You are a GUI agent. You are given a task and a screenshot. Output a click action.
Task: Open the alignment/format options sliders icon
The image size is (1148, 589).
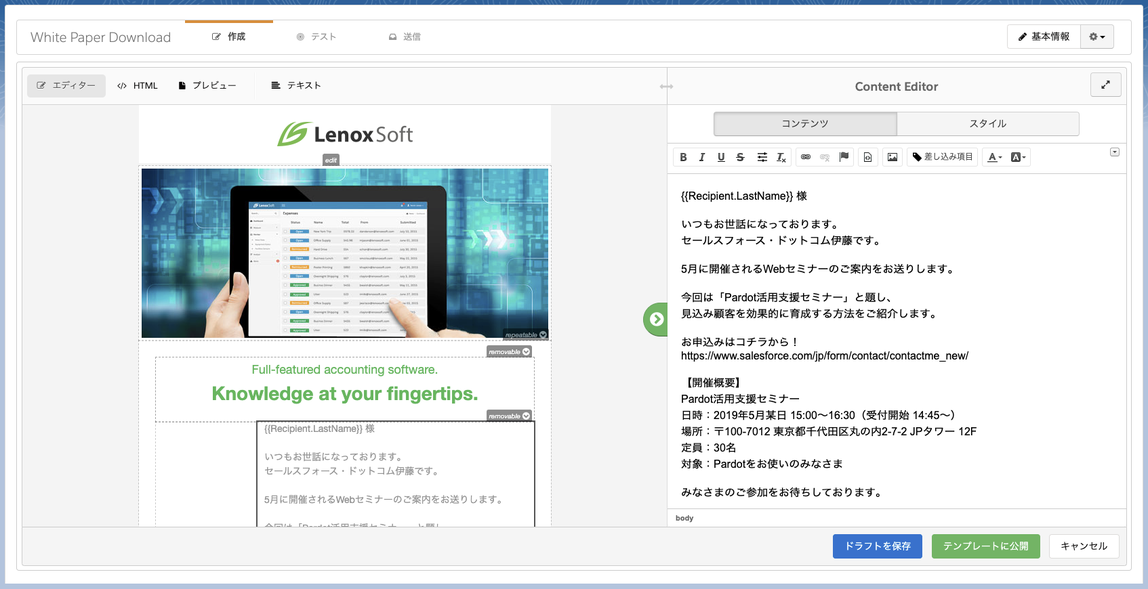click(x=762, y=157)
